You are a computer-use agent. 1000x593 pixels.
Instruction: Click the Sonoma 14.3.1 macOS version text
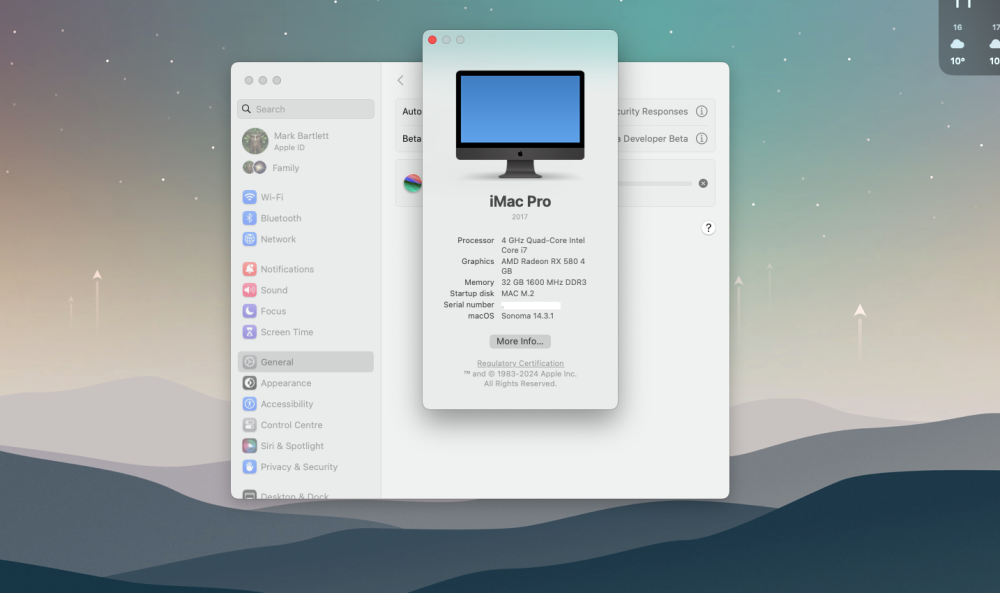coord(527,316)
